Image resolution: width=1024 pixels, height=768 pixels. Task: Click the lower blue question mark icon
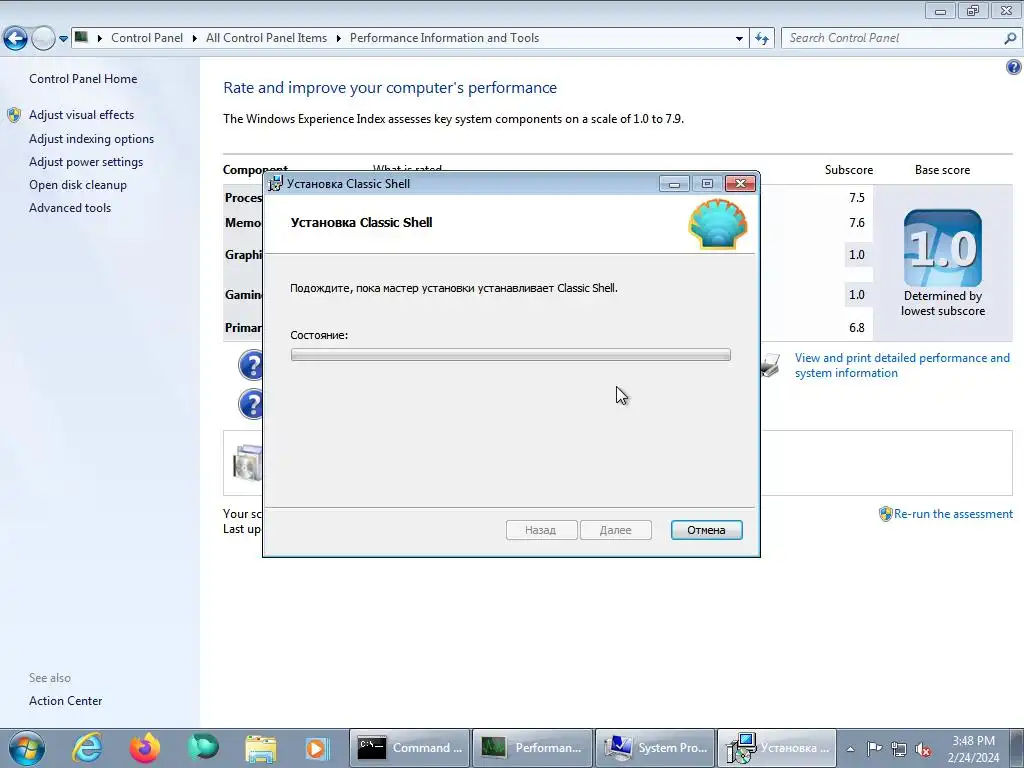pyautogui.click(x=251, y=404)
